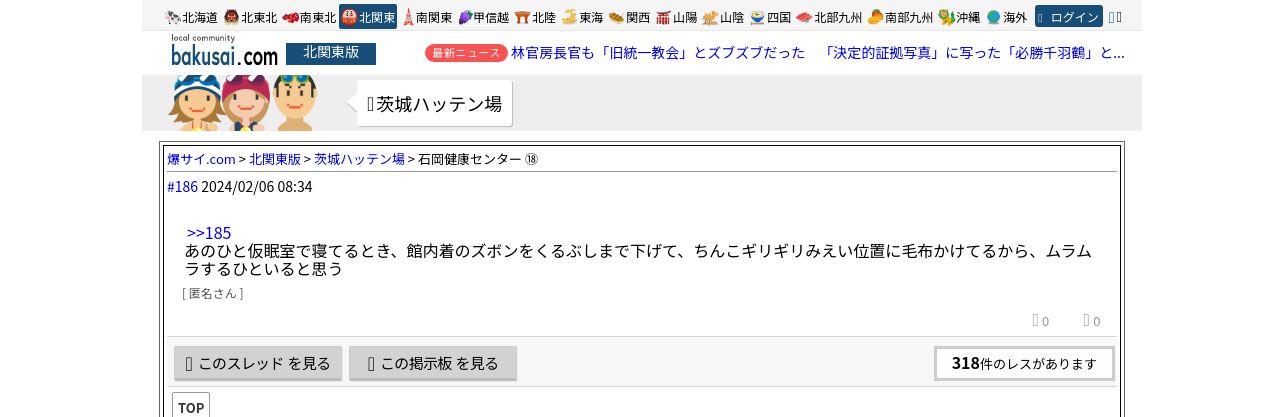
Task: Click the #186 post number link
Action: coord(182,187)
